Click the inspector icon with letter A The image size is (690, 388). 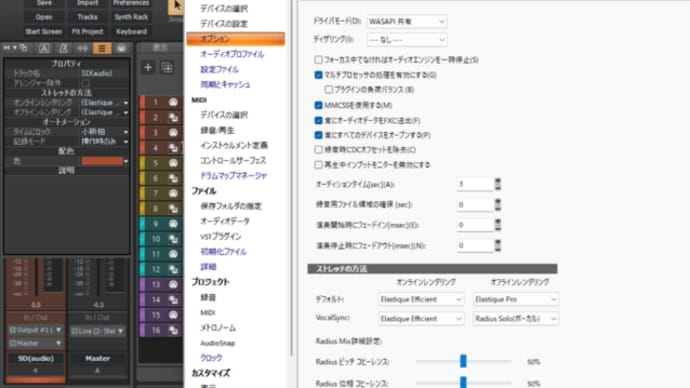[x=44, y=48]
